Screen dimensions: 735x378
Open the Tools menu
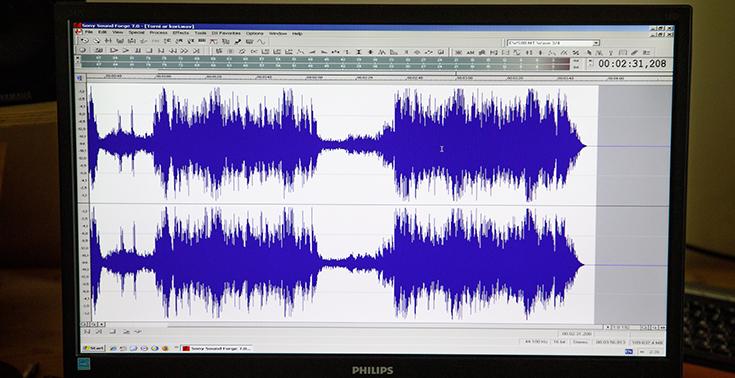click(x=200, y=33)
